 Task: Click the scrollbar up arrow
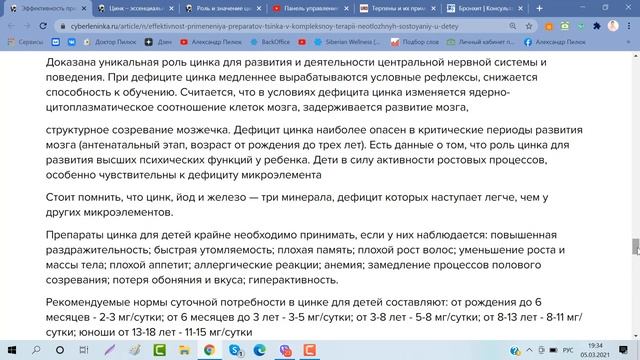(x=636, y=56)
